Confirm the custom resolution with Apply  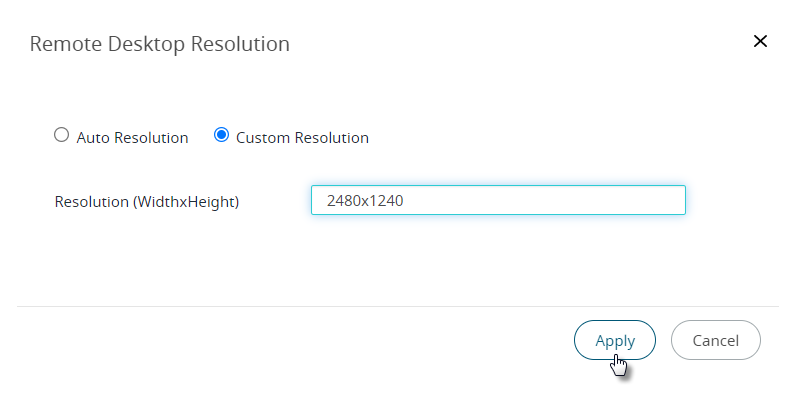615,340
